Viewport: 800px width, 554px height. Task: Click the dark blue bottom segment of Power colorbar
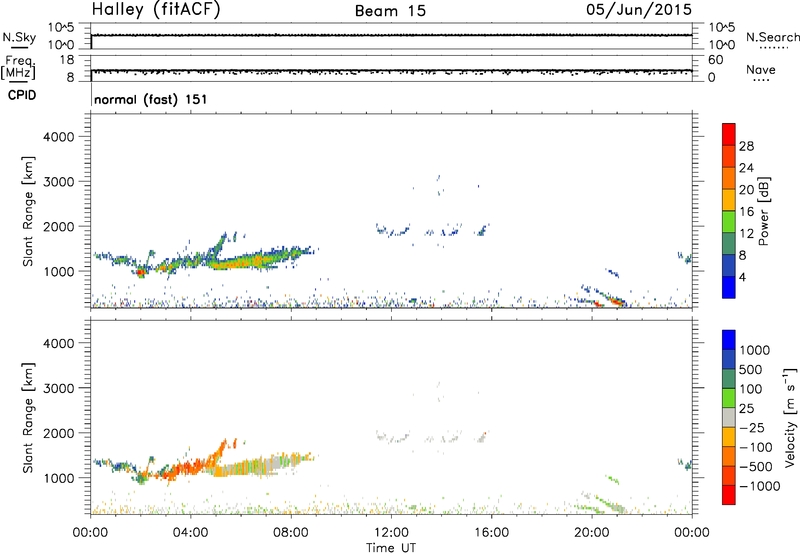pos(729,287)
